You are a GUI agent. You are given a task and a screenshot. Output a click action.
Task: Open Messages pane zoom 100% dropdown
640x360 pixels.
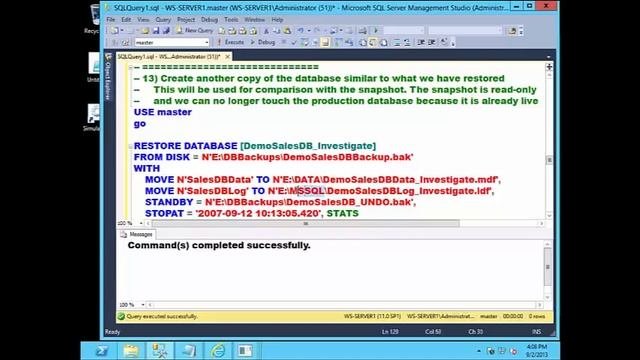pos(143,305)
